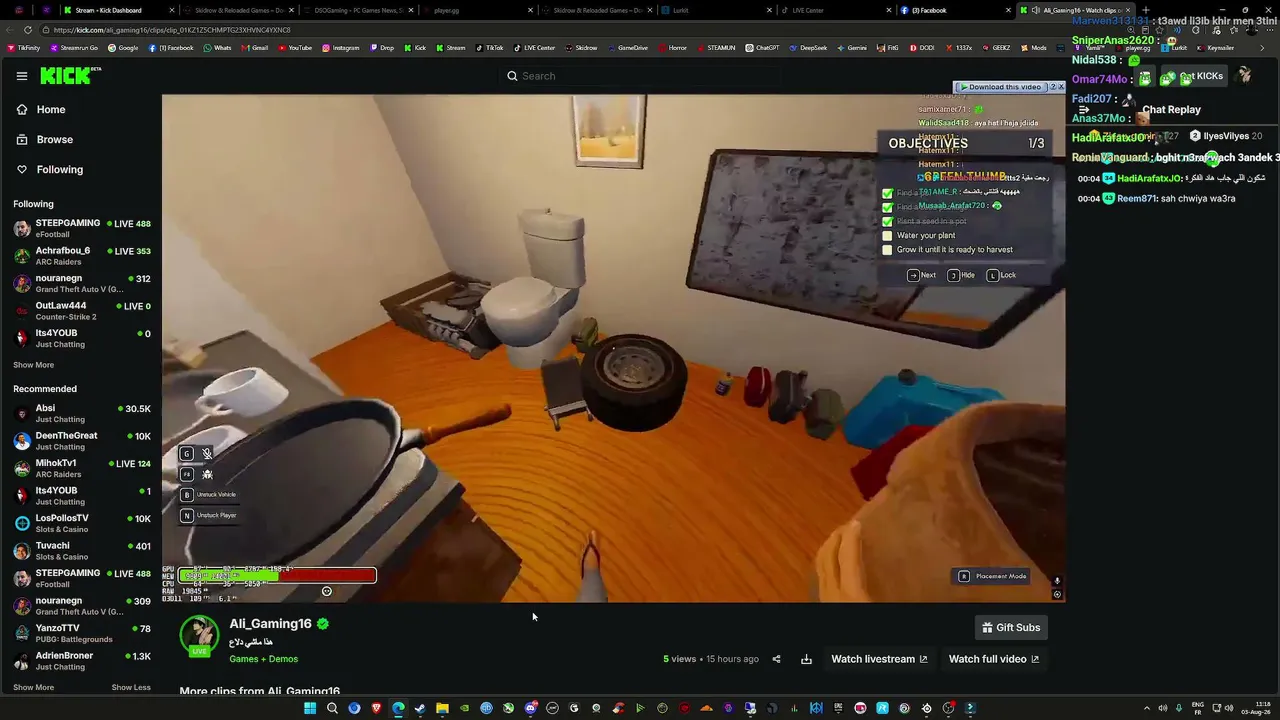The width and height of the screenshot is (1280, 720).
Task: Open the Instagram bookmark
Action: (340, 48)
